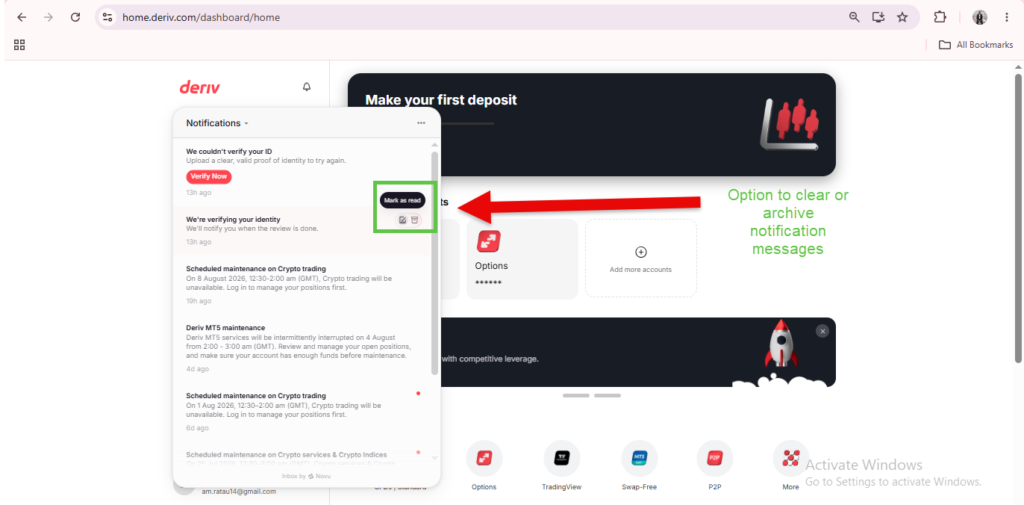Click the Novu inbox footer link
This screenshot has height=505, width=1024.
306,476
